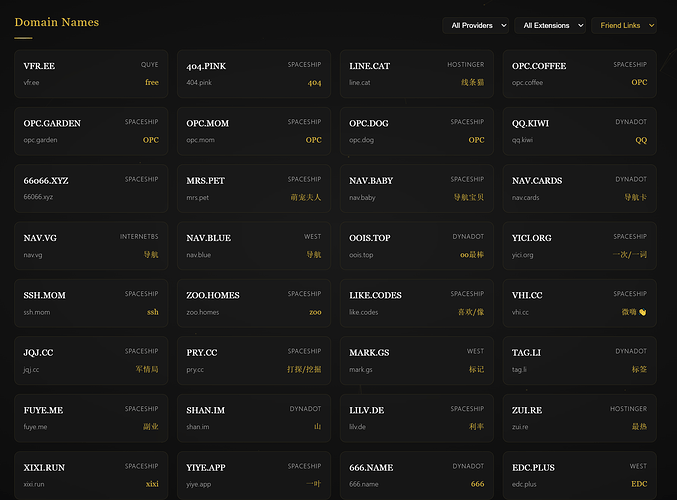
Task: Select the JQJ.CC domain card
Action: pyautogui.click(x=91, y=361)
